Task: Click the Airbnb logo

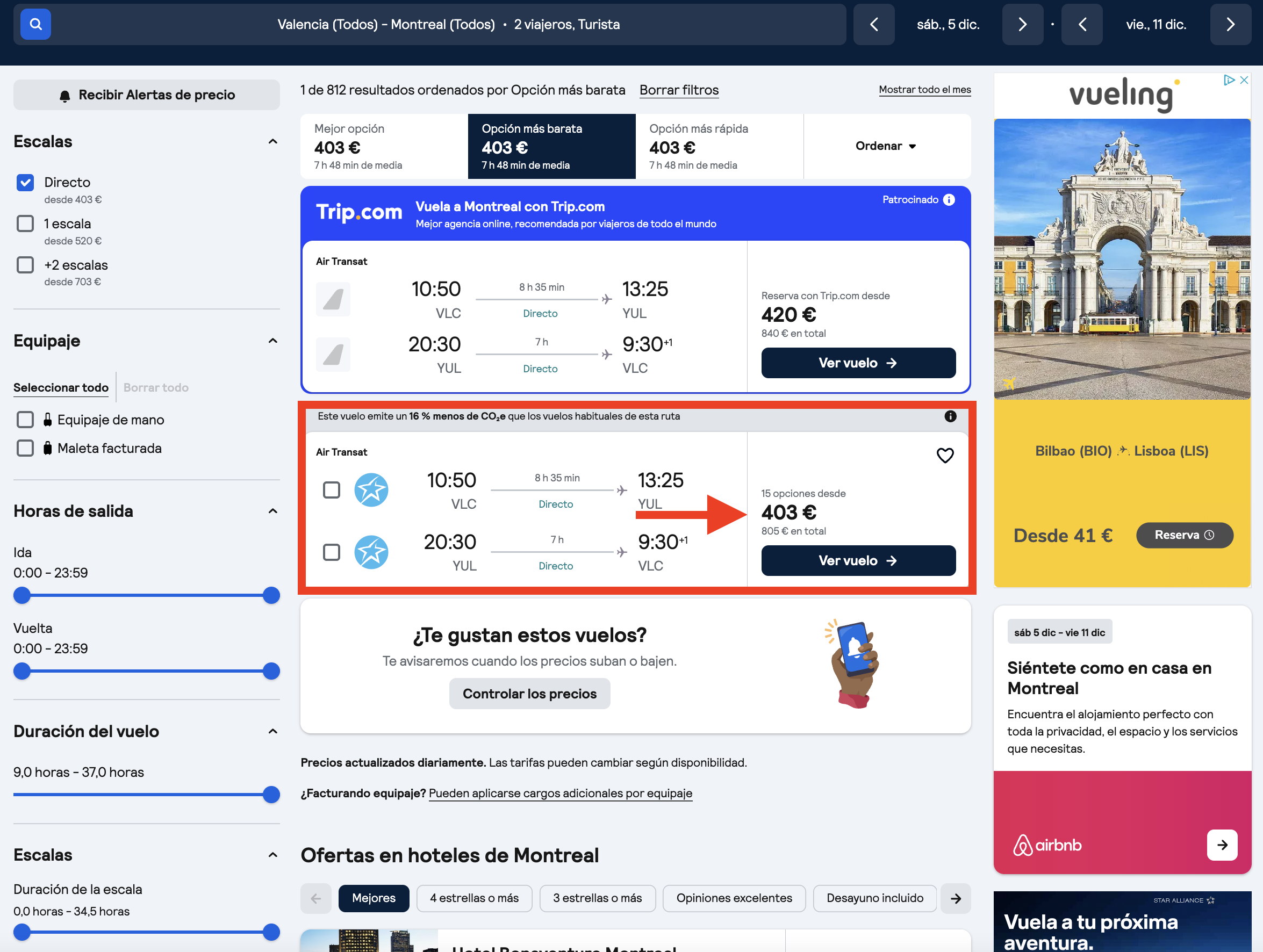Action: pyautogui.click(x=1046, y=845)
